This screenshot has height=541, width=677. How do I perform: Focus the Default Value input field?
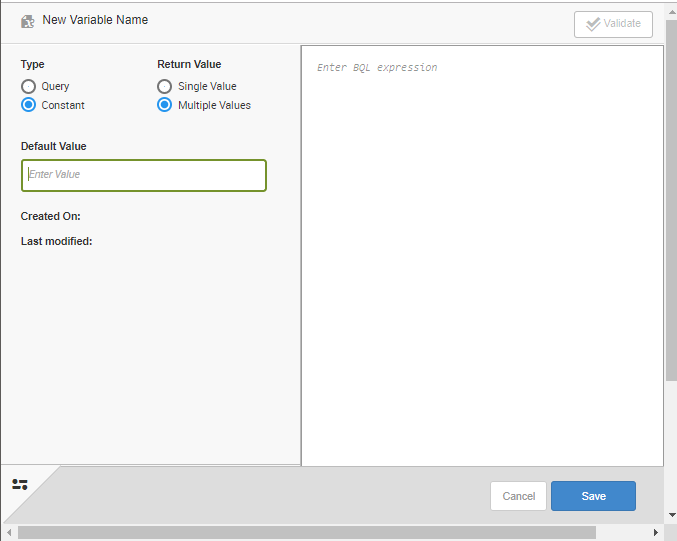(144, 175)
